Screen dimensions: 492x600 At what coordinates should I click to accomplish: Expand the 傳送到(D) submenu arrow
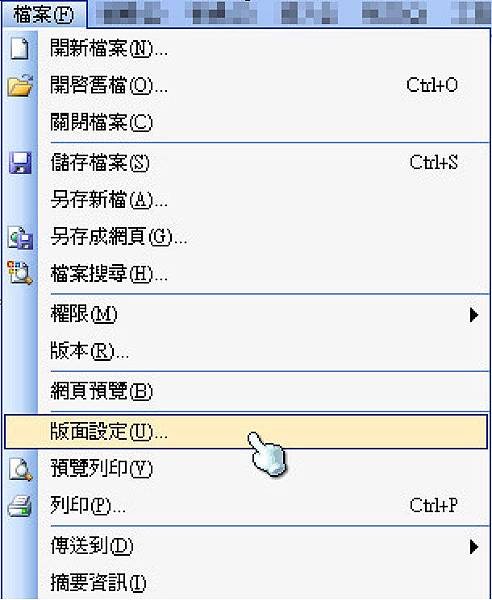[474, 546]
